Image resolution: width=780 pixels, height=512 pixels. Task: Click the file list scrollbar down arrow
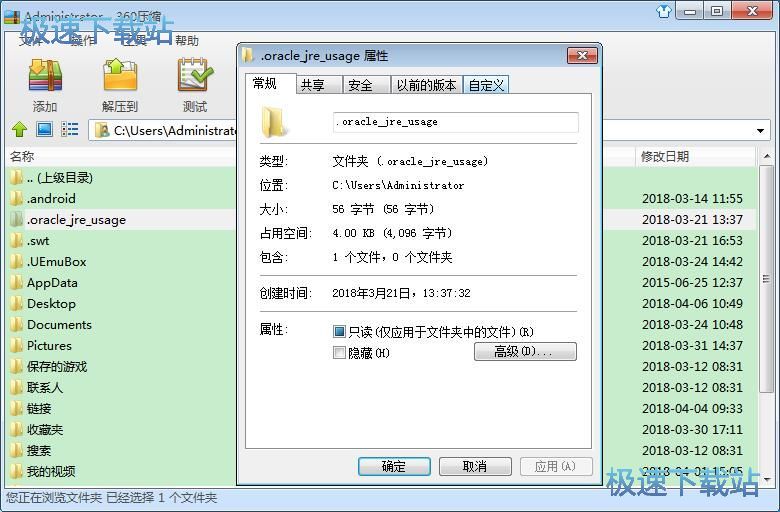click(767, 480)
